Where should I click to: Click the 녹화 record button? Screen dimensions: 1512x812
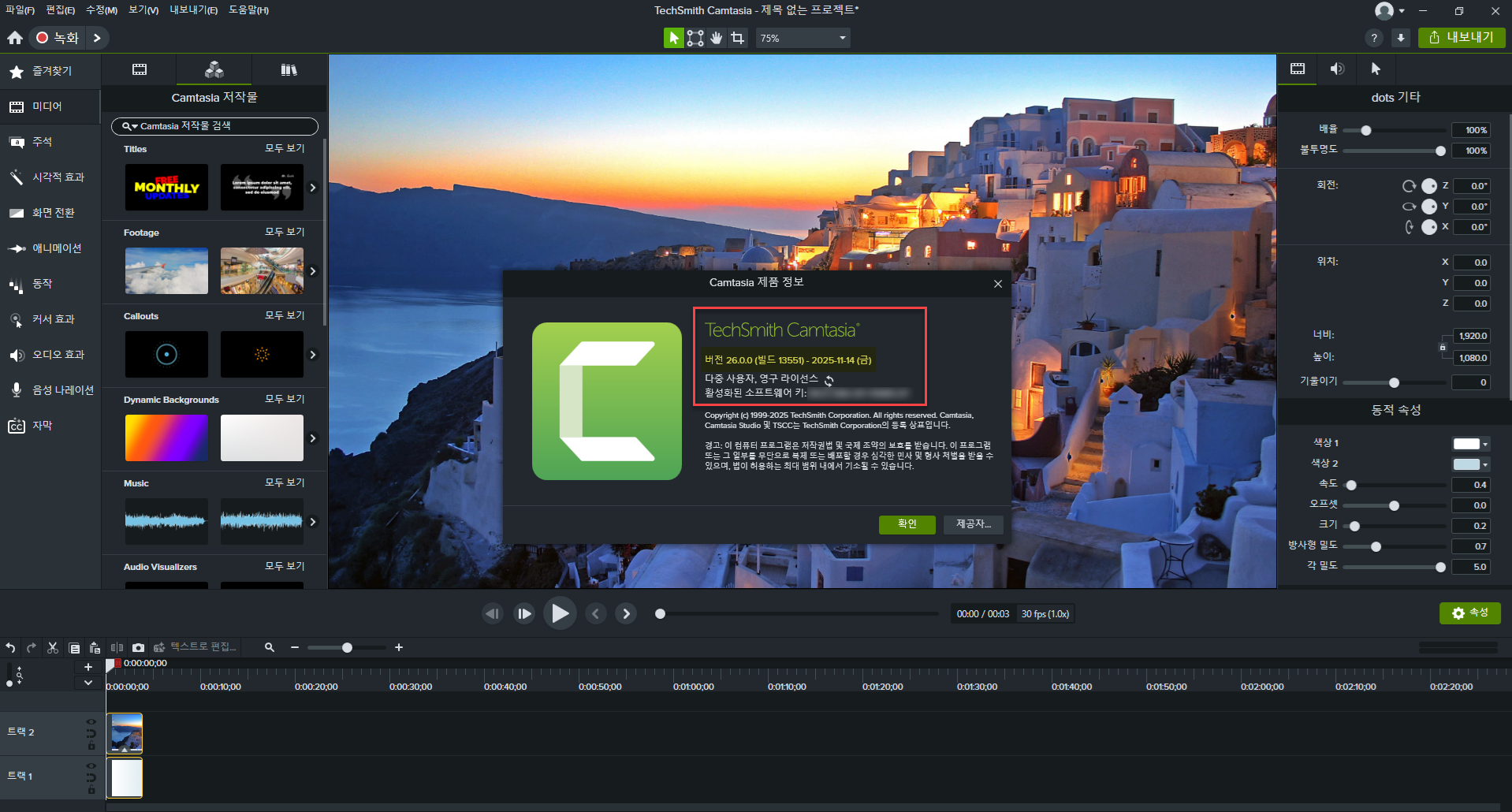[59, 38]
